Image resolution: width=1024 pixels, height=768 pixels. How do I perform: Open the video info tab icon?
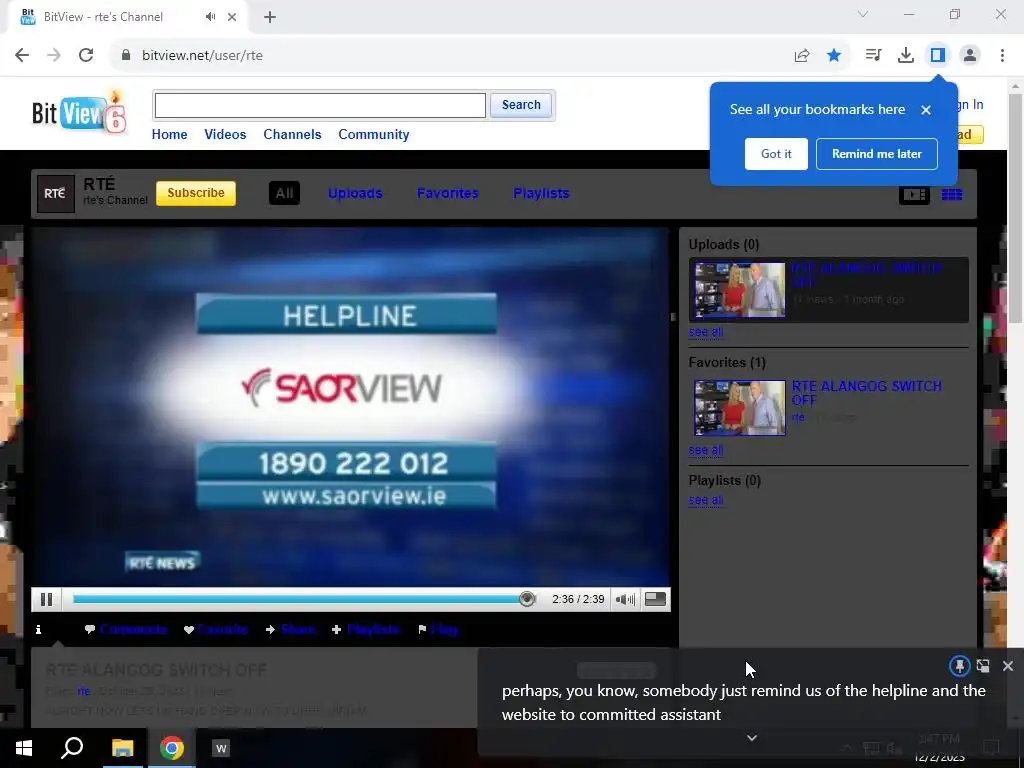coord(39,629)
